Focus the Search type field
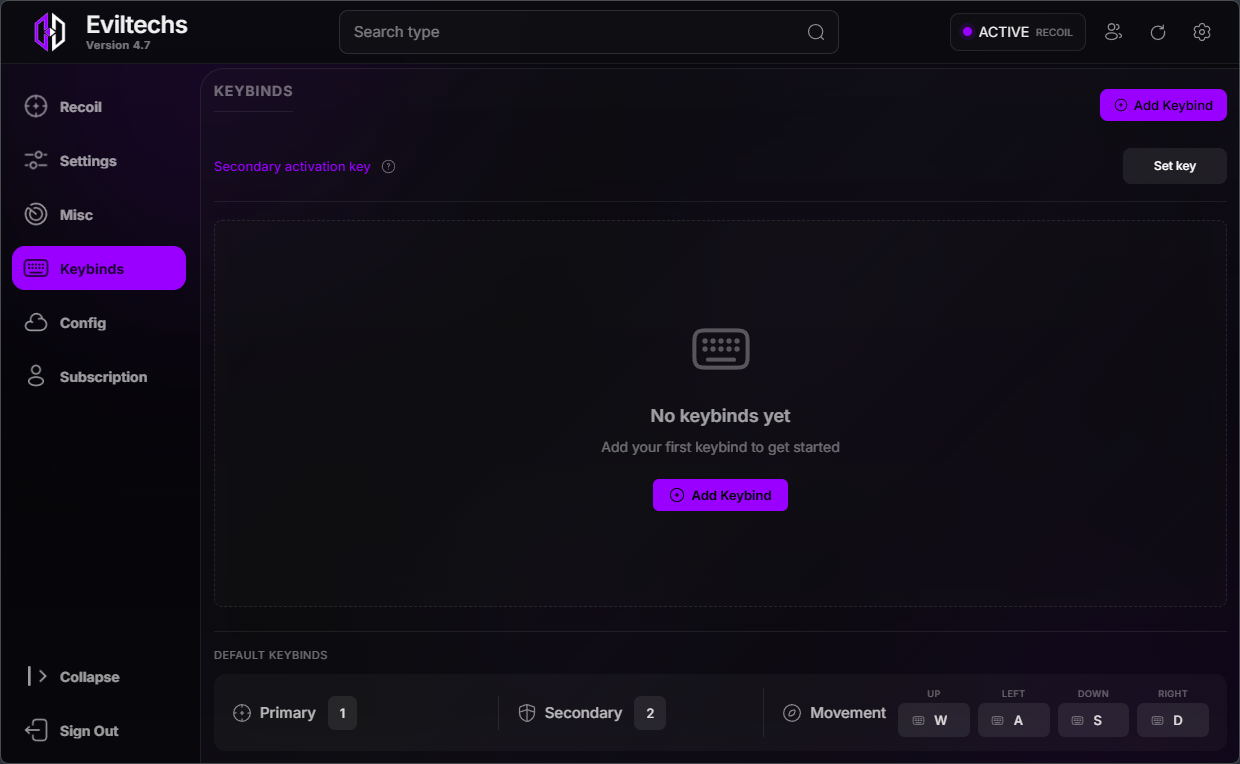This screenshot has width=1240, height=764. 588,32
